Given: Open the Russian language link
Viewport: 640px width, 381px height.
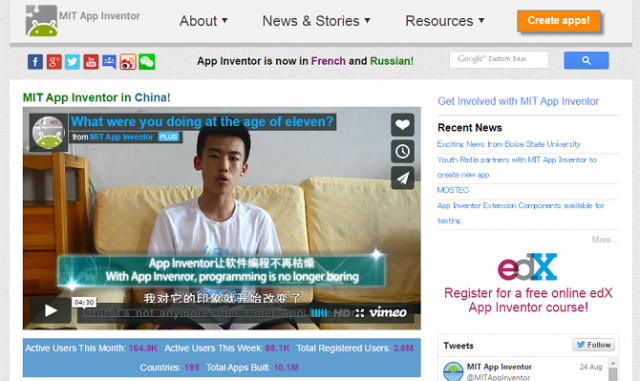Looking at the screenshot, I should tap(391, 61).
